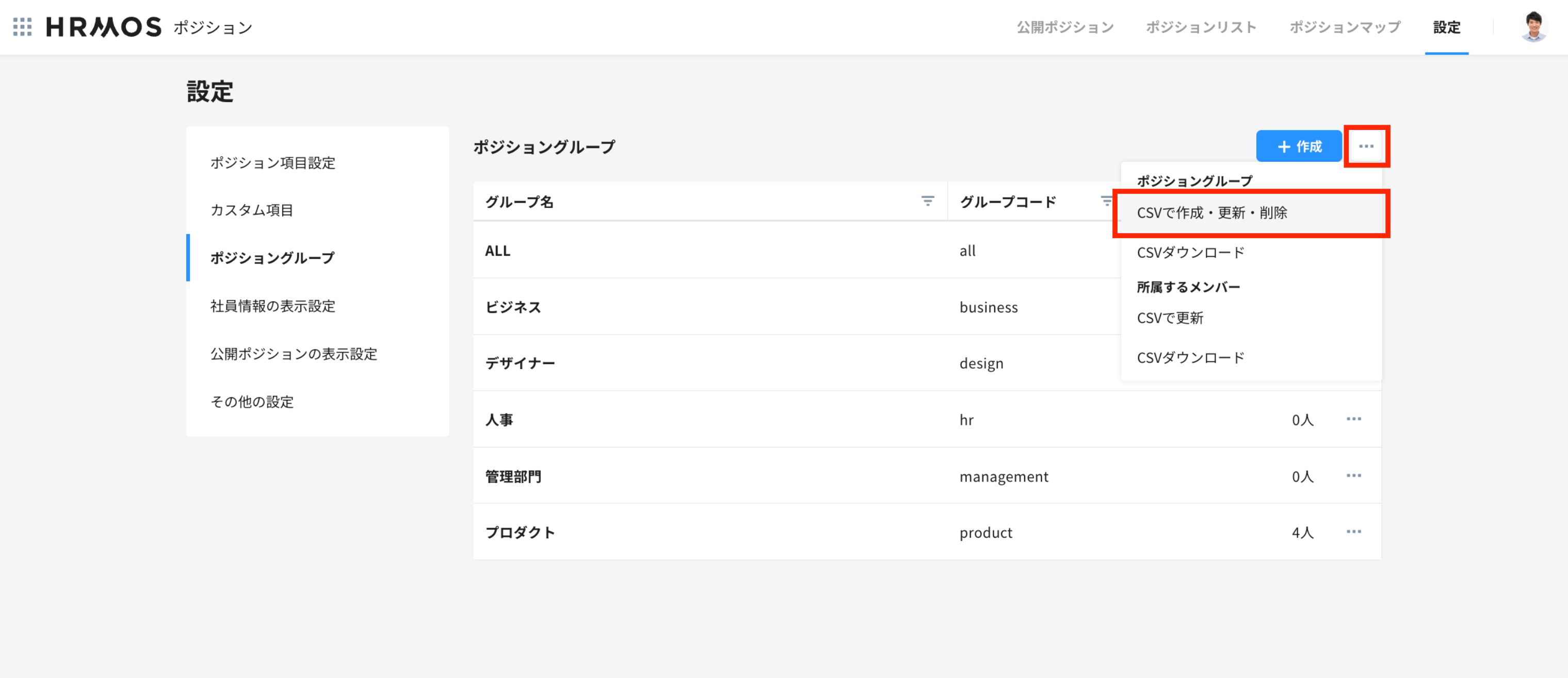Image resolution: width=1568 pixels, height=678 pixels.
Task: Open the ポジションマップ tab
Action: [x=1345, y=27]
